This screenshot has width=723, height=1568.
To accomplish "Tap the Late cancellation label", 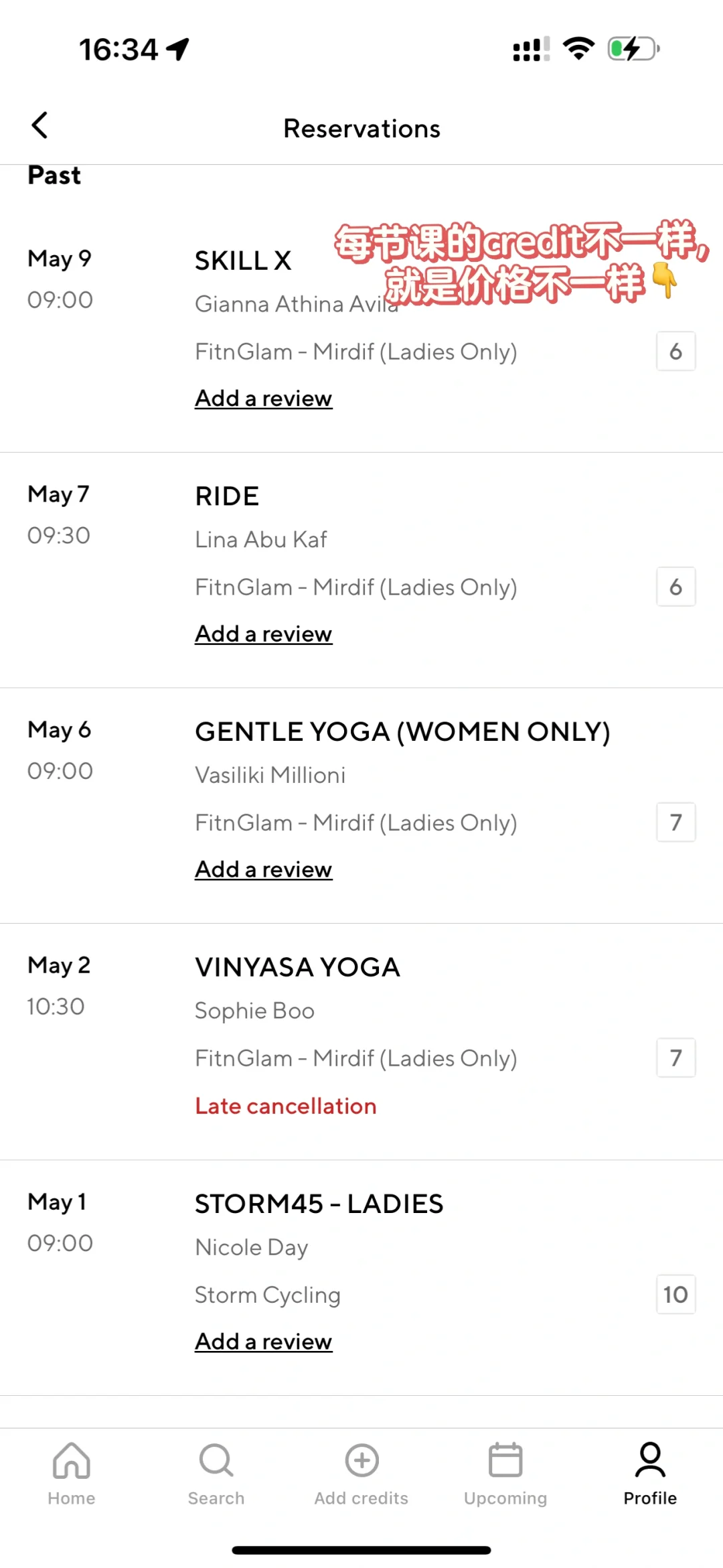I will (x=285, y=1106).
